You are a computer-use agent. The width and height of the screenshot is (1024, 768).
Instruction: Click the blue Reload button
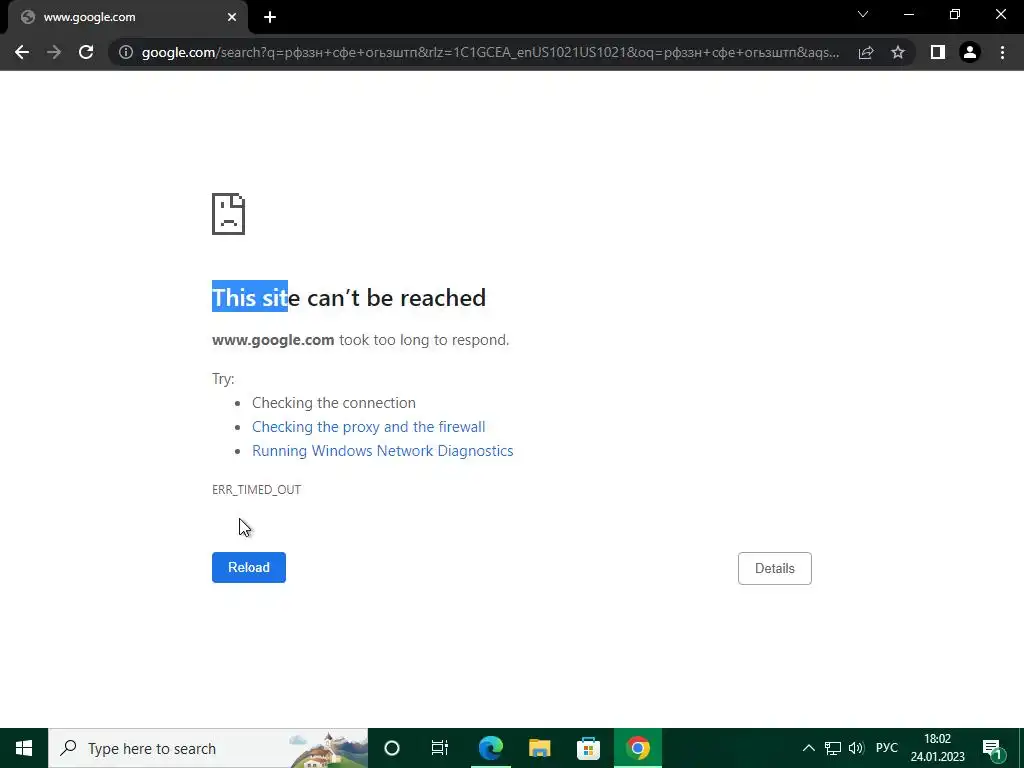point(249,568)
